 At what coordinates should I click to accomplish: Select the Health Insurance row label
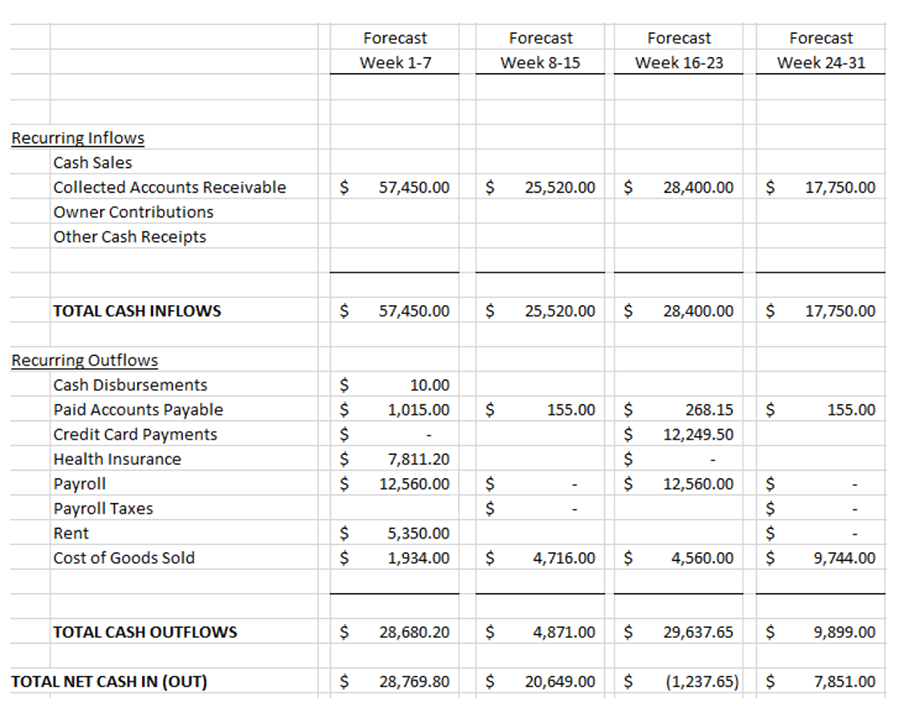coord(118,459)
